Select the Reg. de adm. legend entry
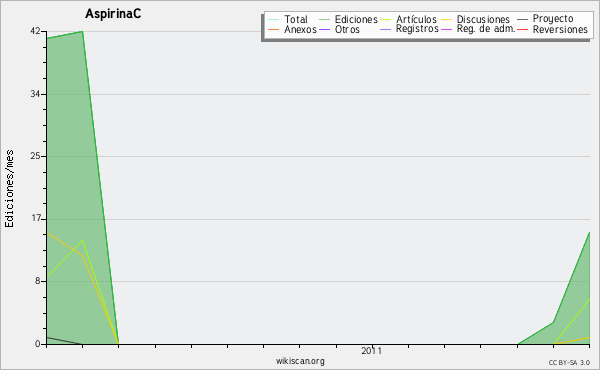The image size is (600, 370). pos(478,29)
